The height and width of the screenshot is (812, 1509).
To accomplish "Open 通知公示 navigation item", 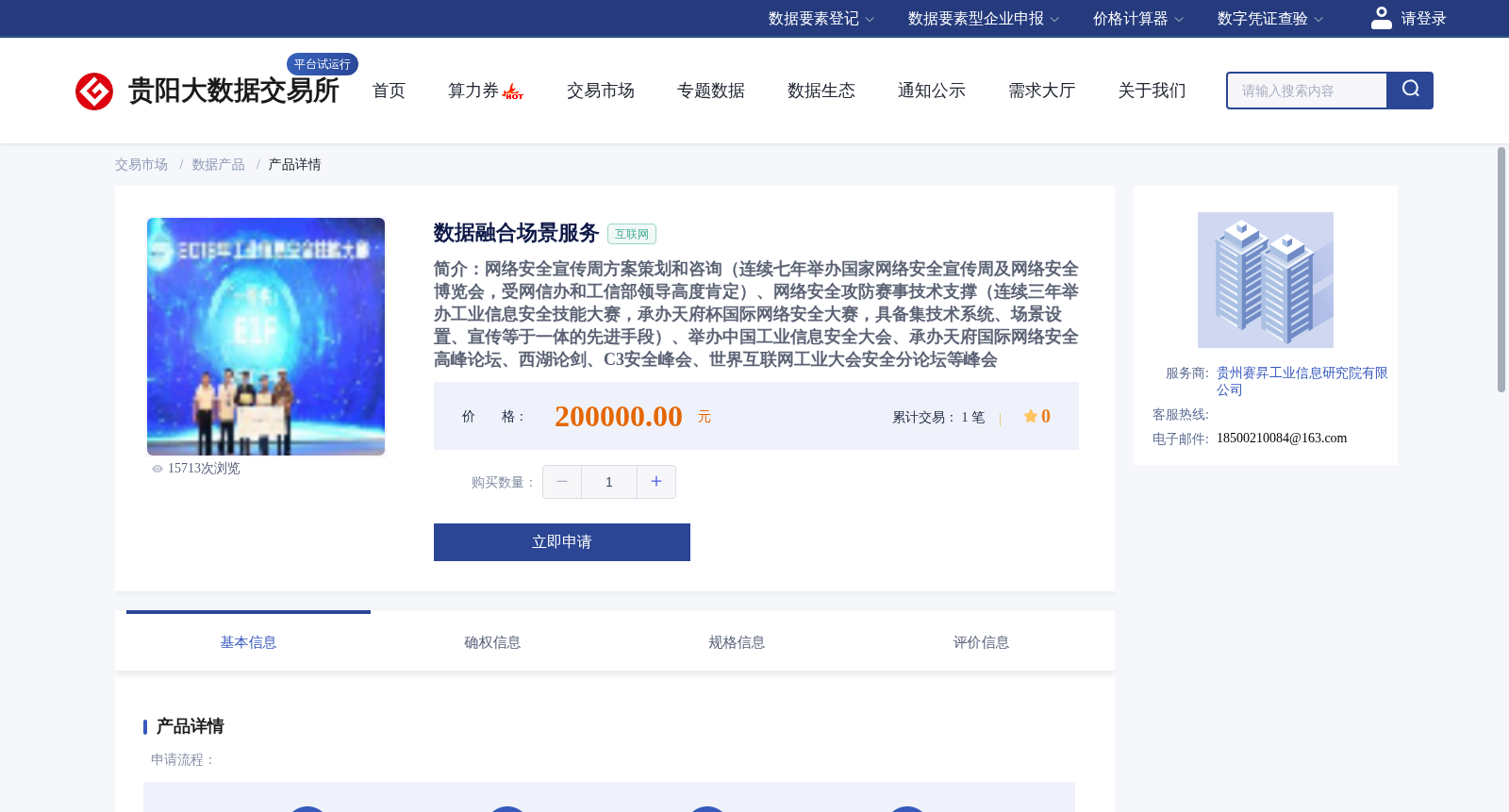I will tap(932, 91).
